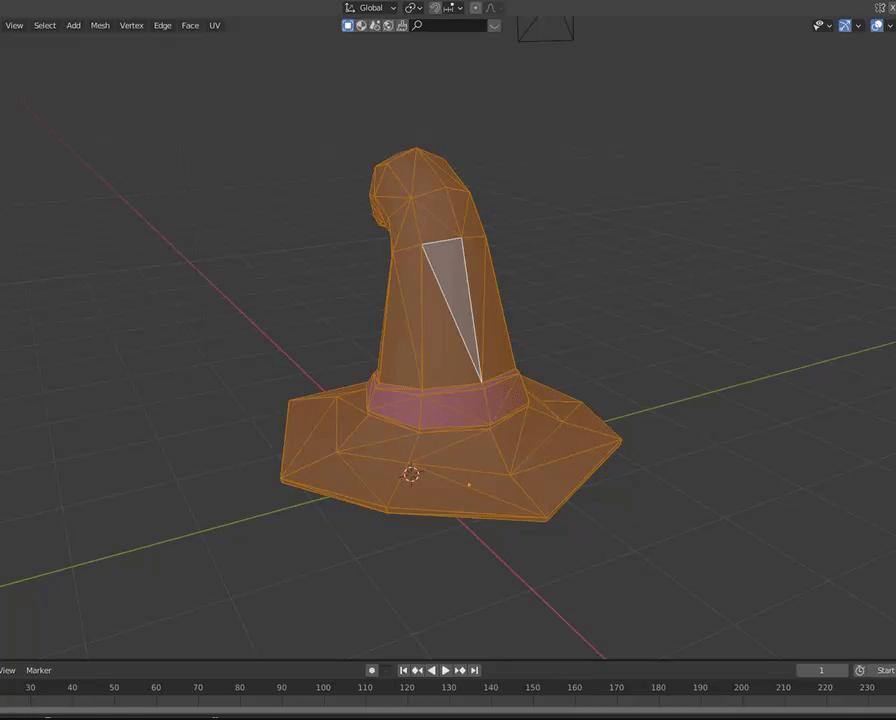The width and height of the screenshot is (896, 720).
Task: Click the selectability and visibility eye icon
Action: [818, 26]
